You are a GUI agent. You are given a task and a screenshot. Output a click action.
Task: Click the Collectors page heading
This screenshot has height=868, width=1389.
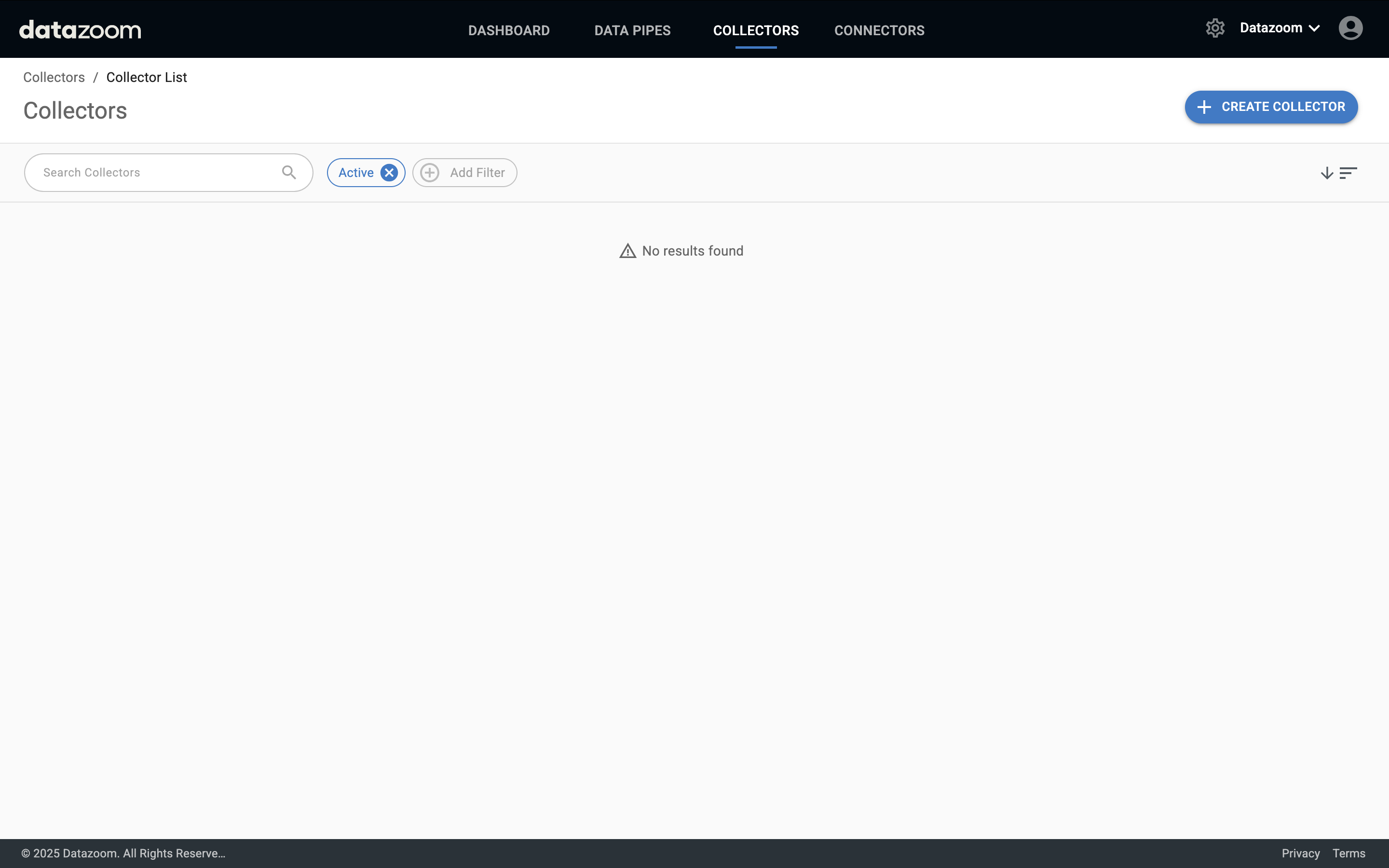75,111
